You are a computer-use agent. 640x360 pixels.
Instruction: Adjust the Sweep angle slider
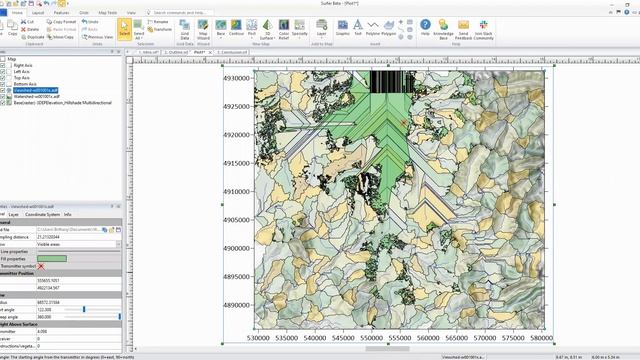click(120, 317)
